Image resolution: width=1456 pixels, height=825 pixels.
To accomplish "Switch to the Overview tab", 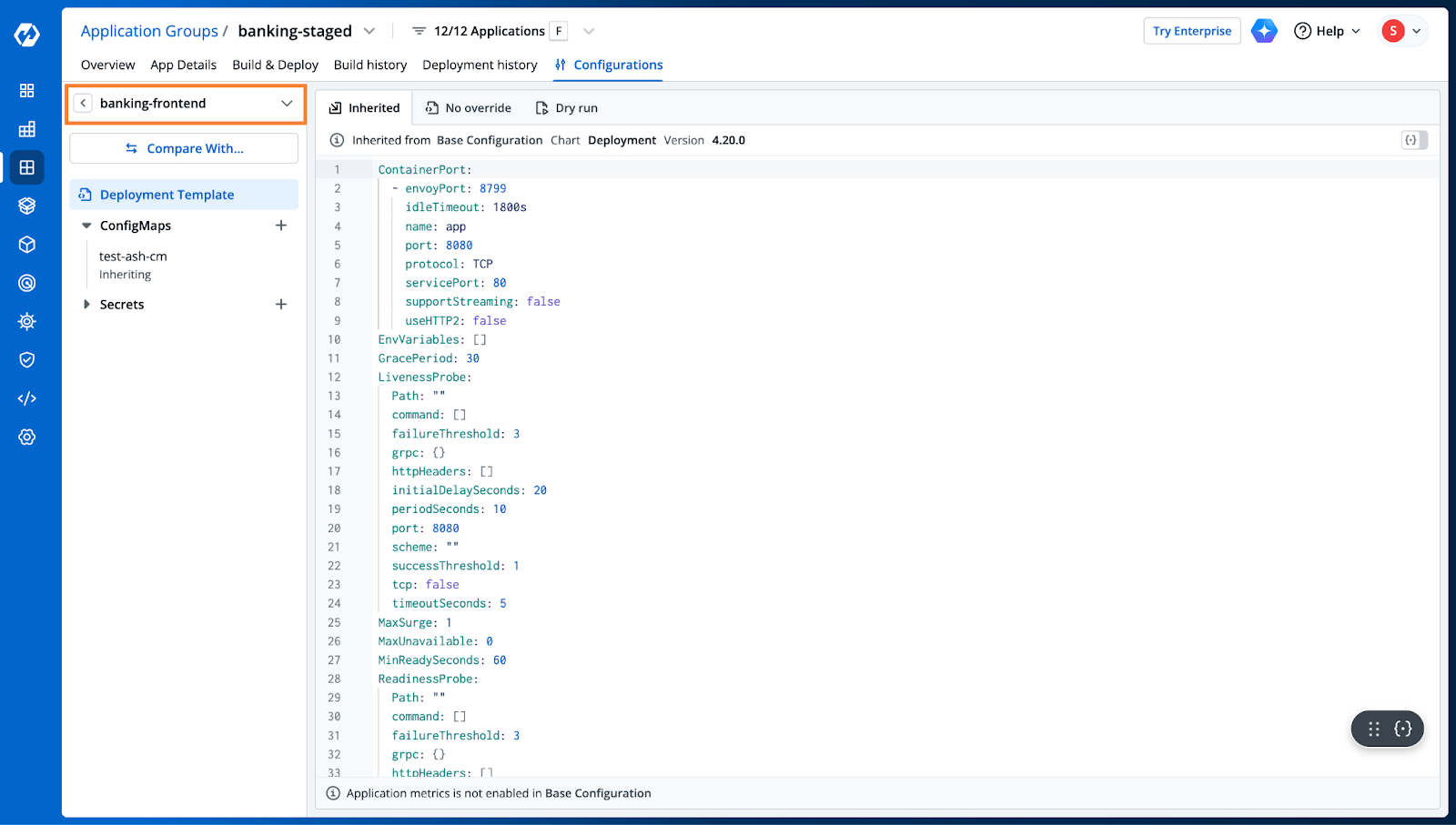I will coord(107,65).
